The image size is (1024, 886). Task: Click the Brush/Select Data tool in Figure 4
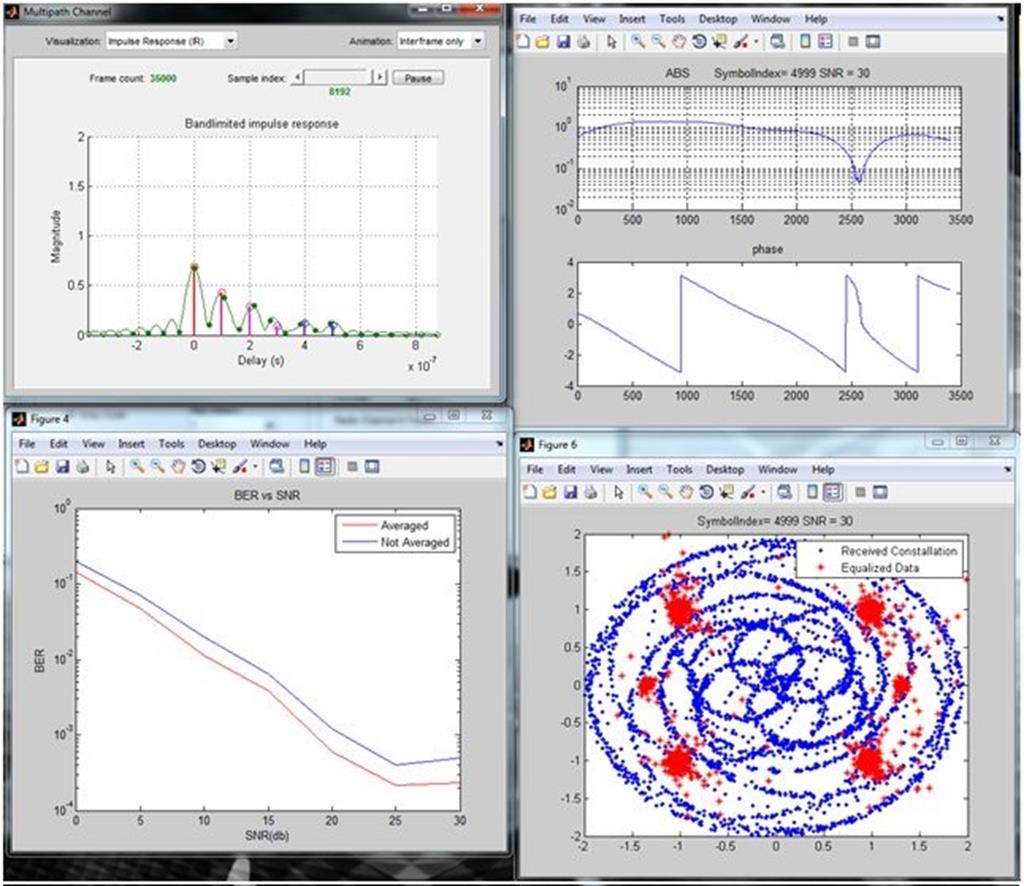point(238,468)
